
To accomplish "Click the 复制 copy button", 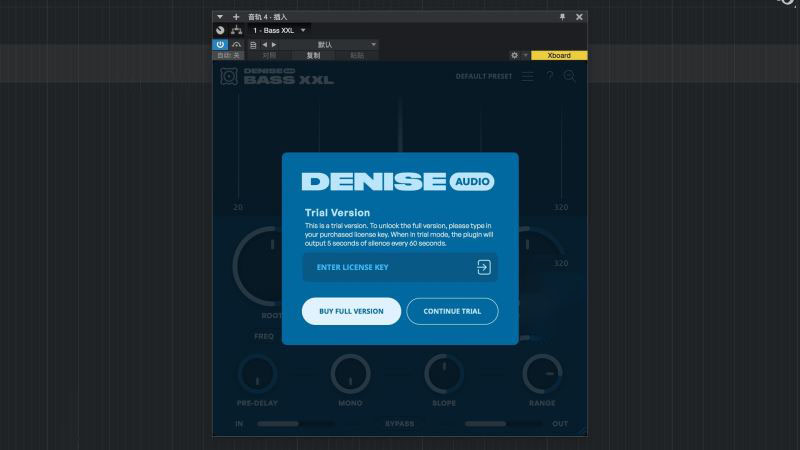I will coord(313,55).
